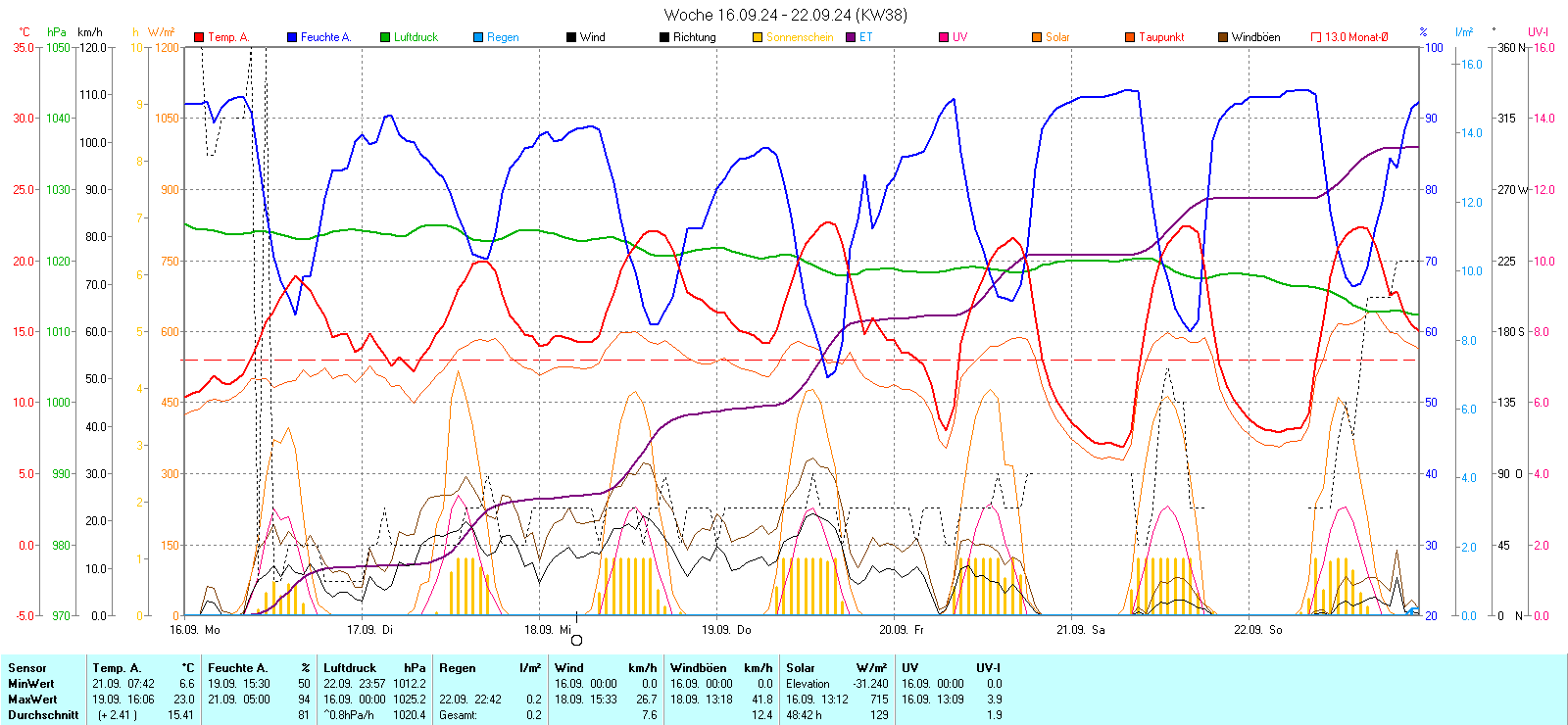Click the full moon circle marker below the axis
This screenshot has height=725, width=1568.
576,641
